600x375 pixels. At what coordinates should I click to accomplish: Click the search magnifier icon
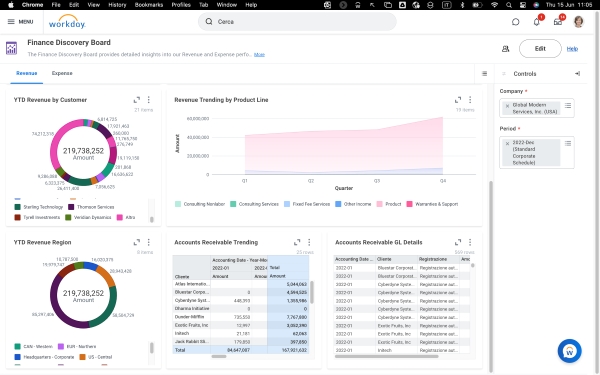click(x=209, y=22)
